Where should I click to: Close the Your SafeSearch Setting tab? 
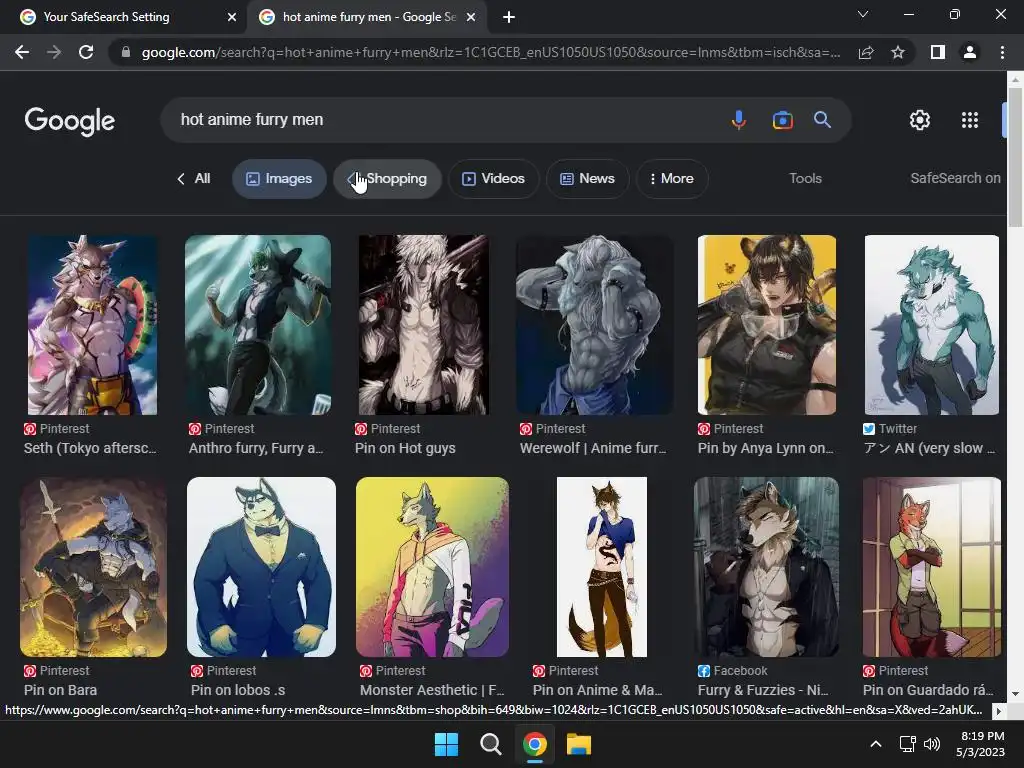tap(232, 17)
